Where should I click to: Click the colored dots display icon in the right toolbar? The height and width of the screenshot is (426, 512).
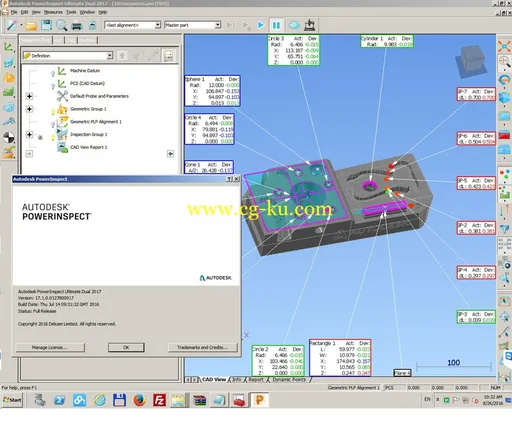pyautogui.click(x=504, y=175)
